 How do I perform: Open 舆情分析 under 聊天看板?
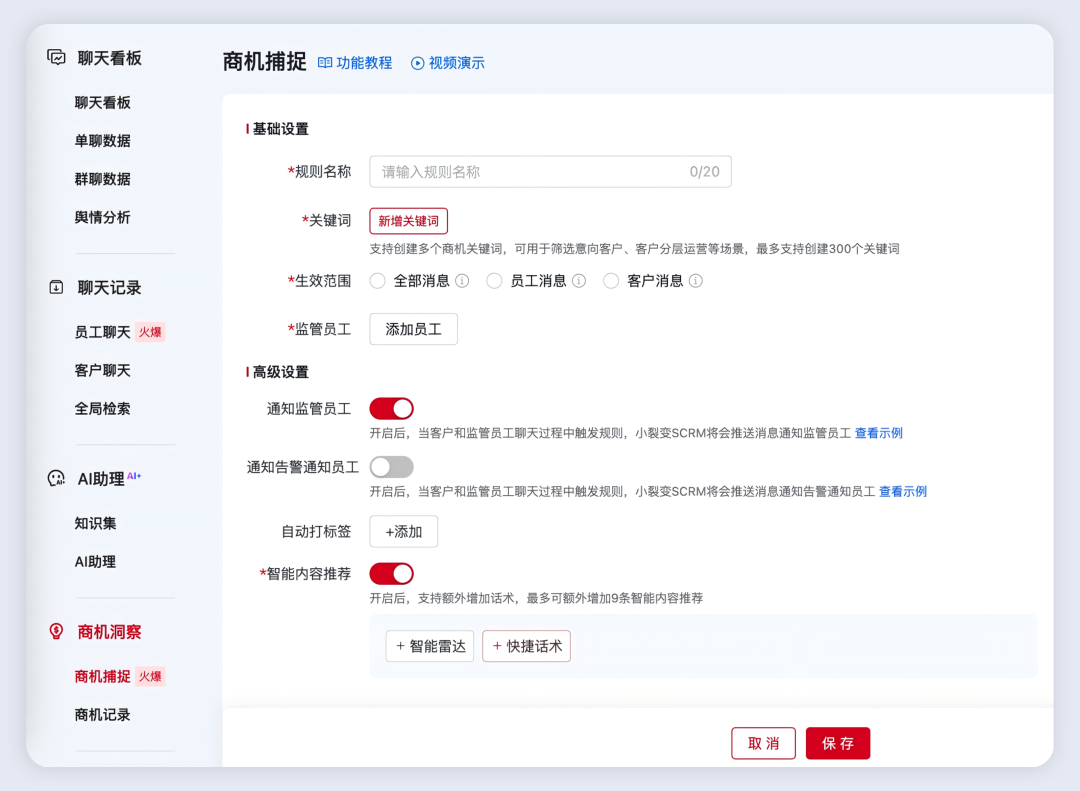click(x=102, y=217)
